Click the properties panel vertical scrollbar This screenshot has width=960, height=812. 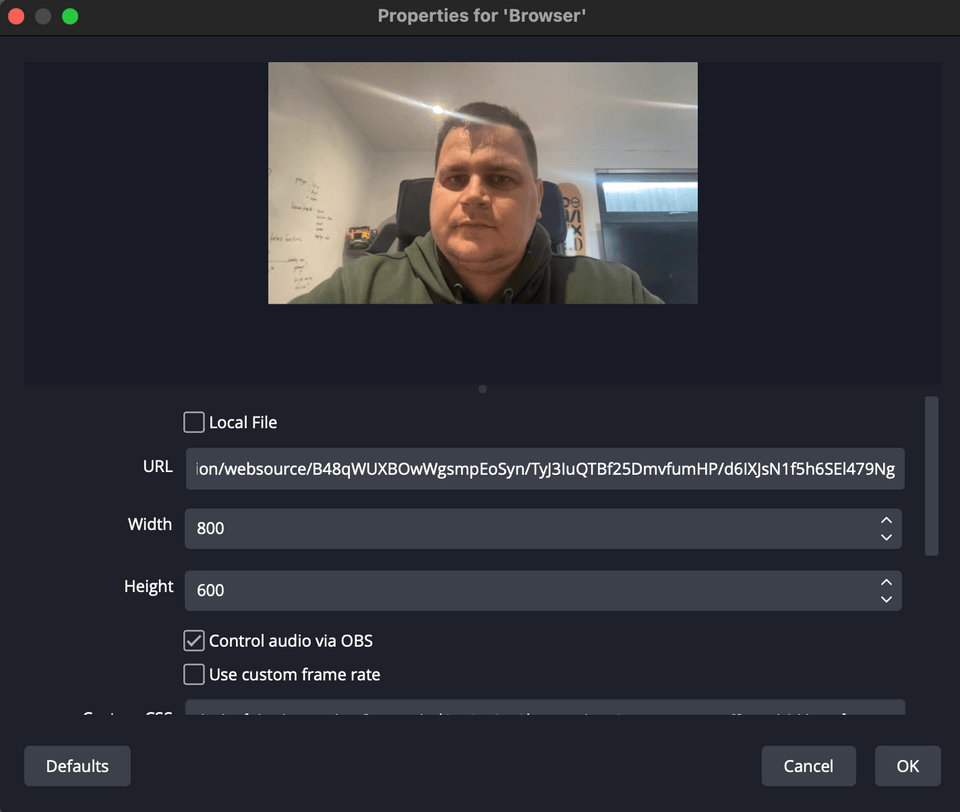pos(931,475)
